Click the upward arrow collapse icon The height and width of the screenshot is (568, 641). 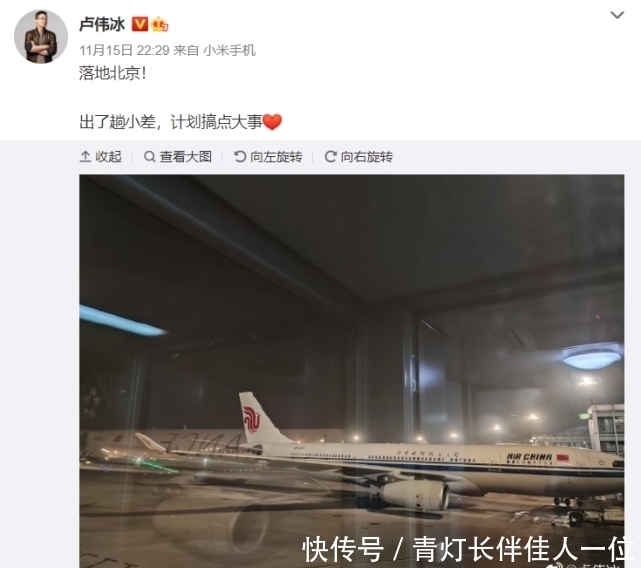click(x=85, y=157)
